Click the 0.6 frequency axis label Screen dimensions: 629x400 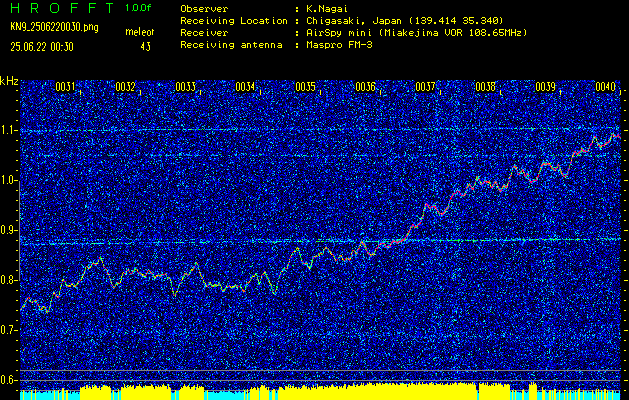(x=8, y=380)
